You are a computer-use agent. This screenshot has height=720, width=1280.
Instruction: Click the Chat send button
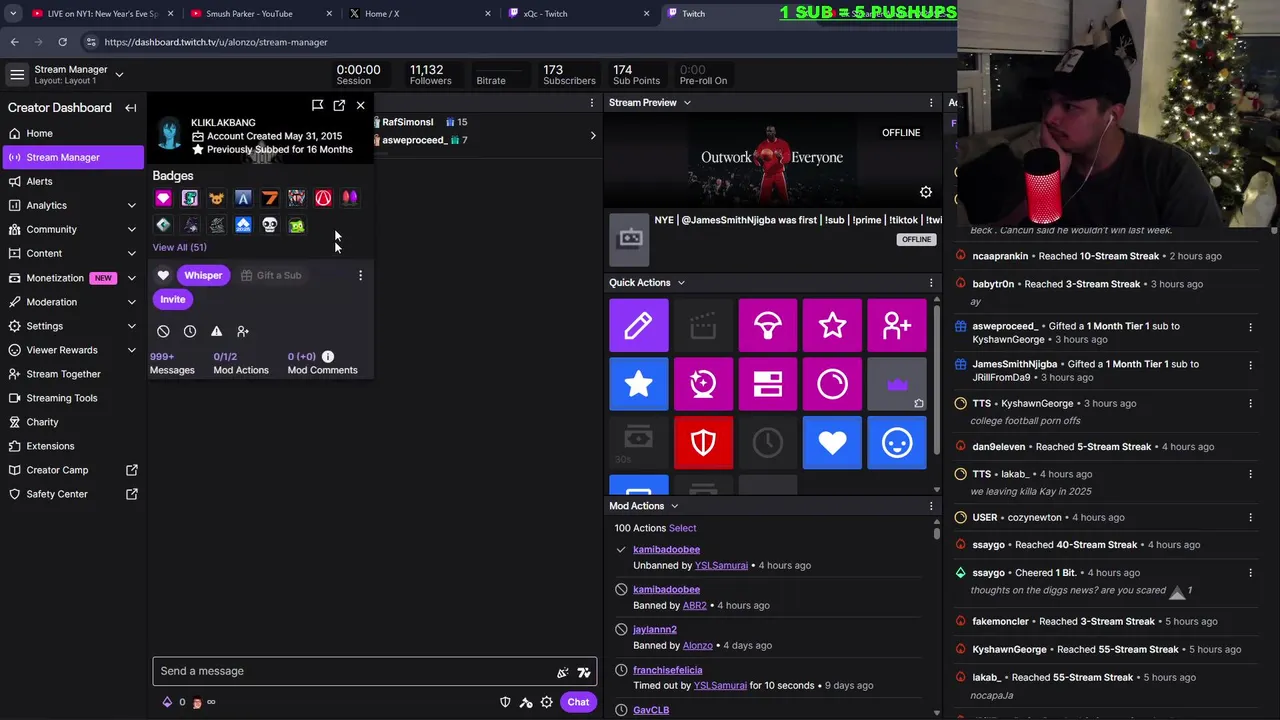pos(578,702)
